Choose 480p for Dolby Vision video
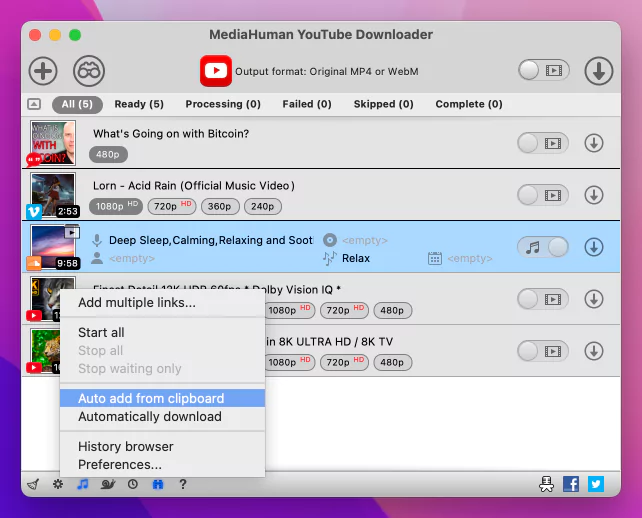Screen dimensions: 642x518 (x=393, y=310)
